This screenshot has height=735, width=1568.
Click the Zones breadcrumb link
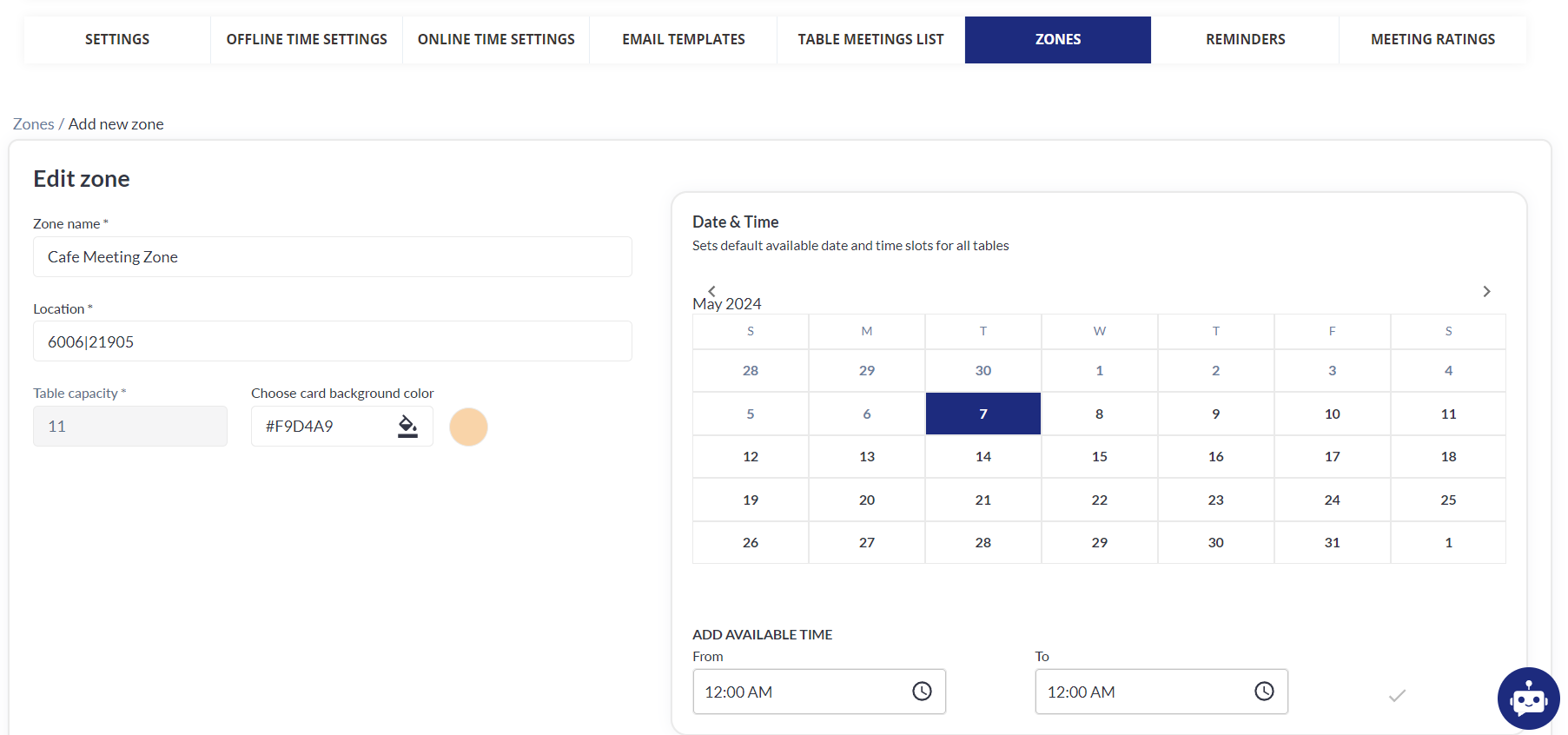coord(33,124)
